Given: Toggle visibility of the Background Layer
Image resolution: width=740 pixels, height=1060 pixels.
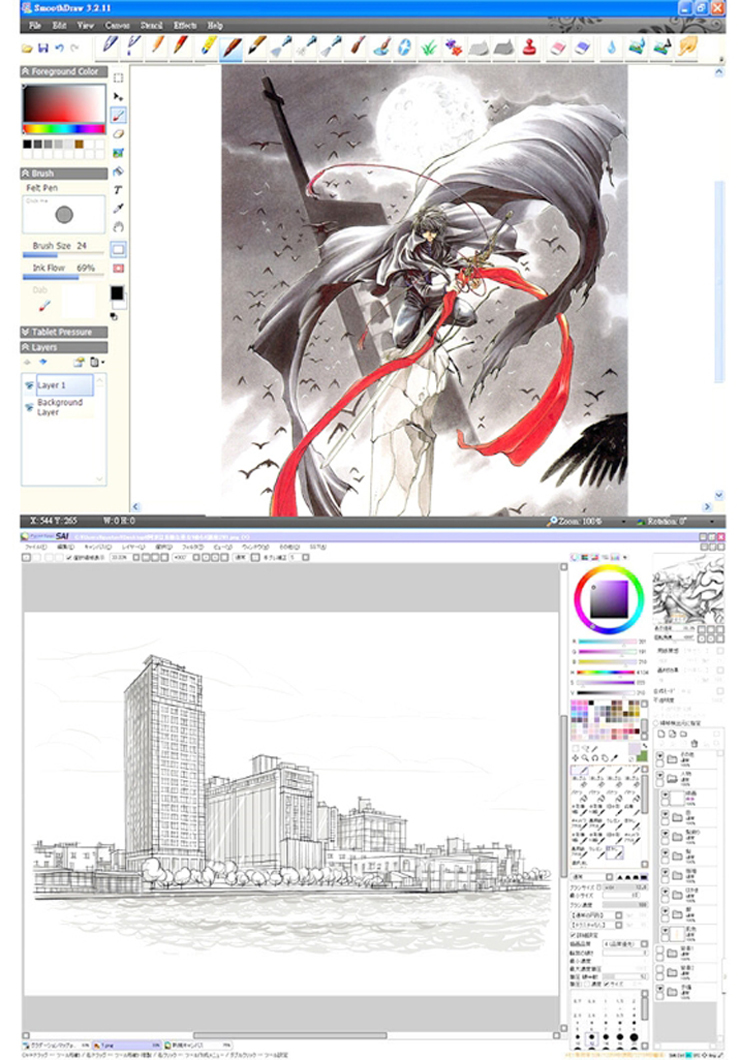Looking at the screenshot, I should point(29,407).
